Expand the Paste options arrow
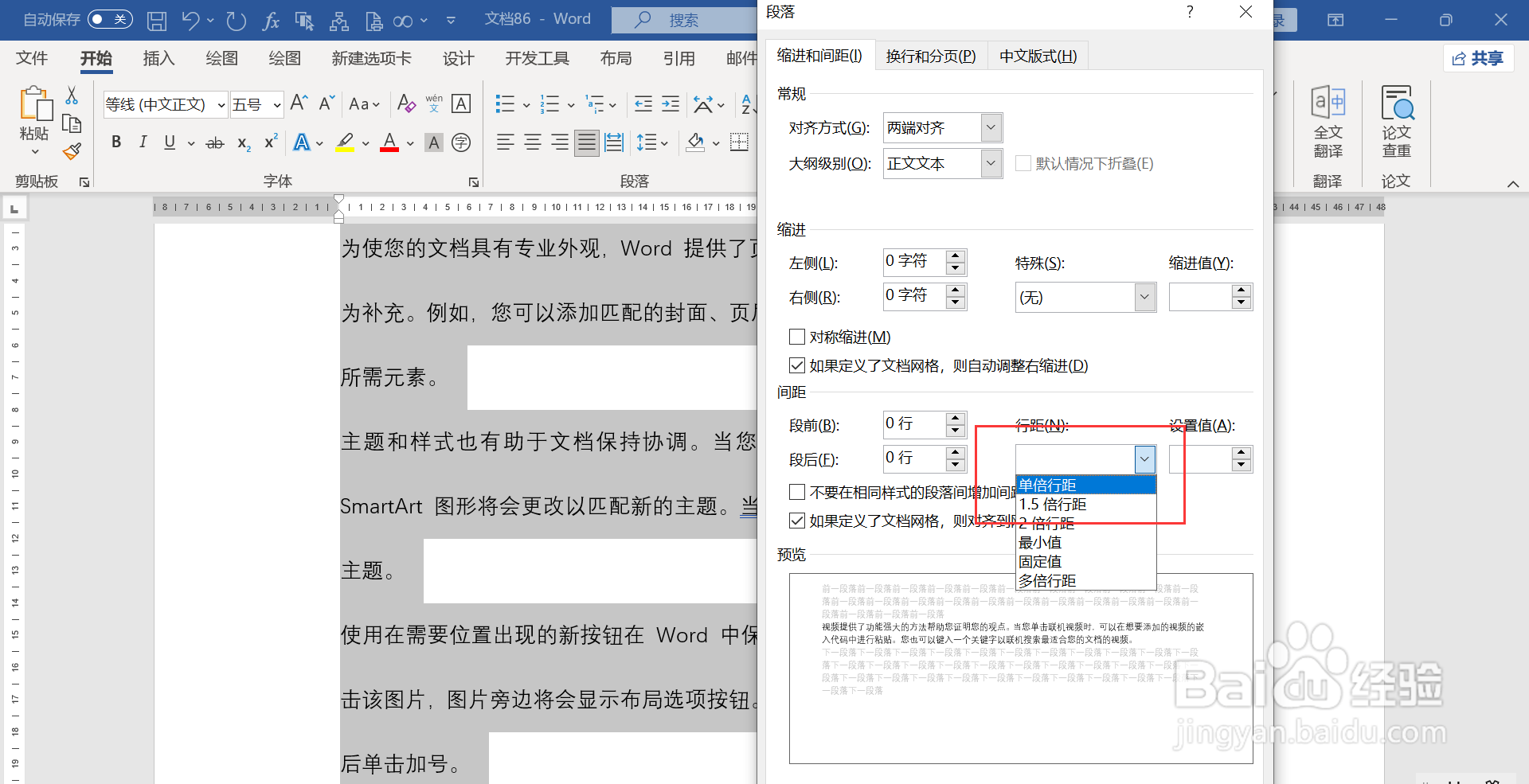1529x784 pixels. 34,151
